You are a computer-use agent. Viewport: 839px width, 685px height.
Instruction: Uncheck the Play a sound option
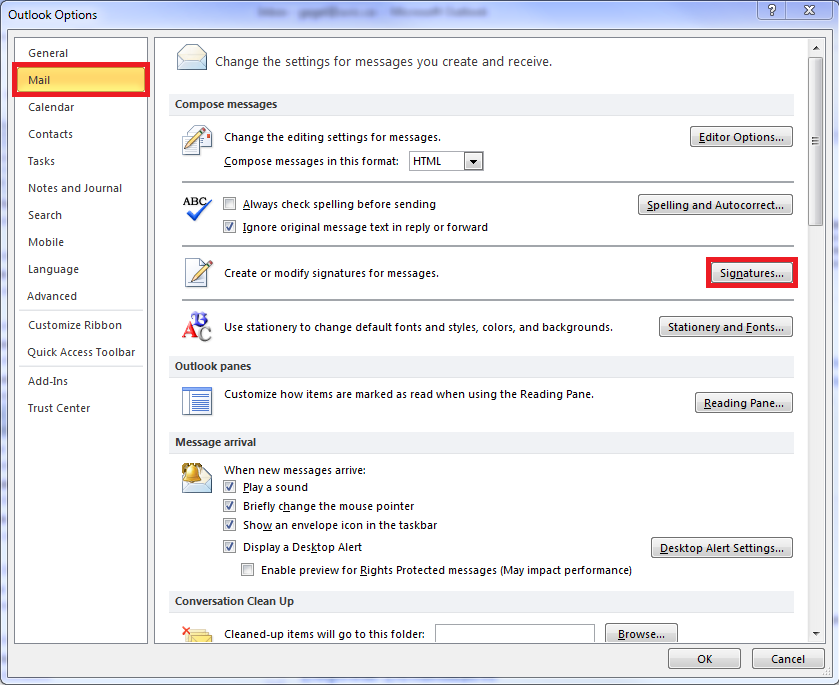point(230,487)
